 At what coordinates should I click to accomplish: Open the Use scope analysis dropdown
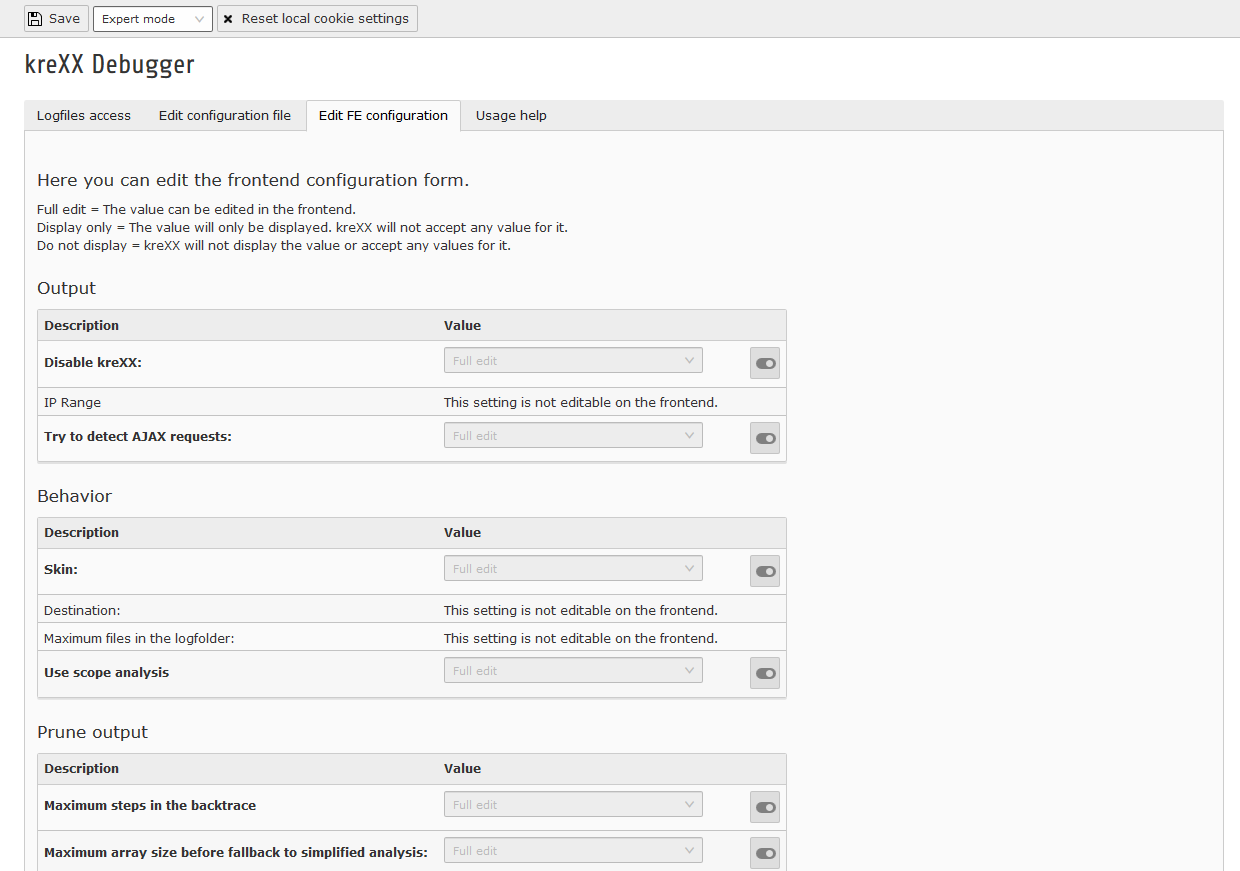click(573, 670)
